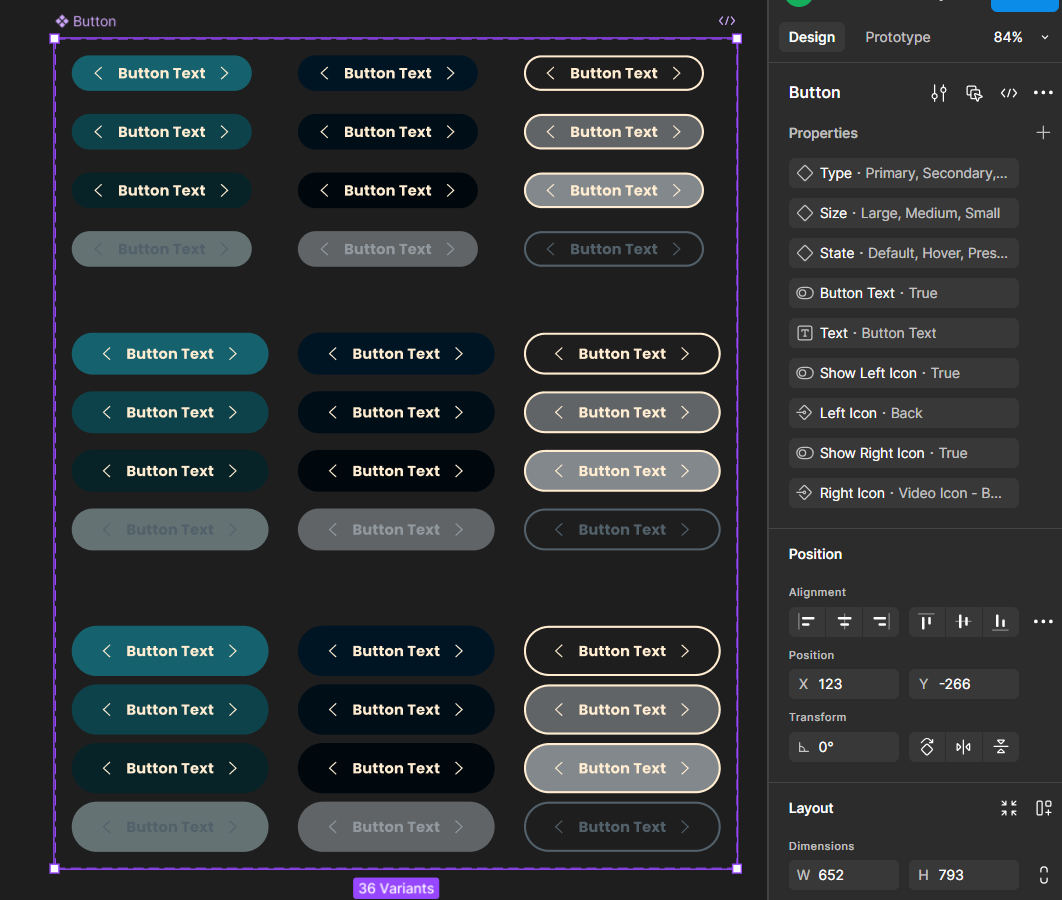Align horizontal centers
Screen dimensions: 1062x900
pyautogui.click(x=844, y=622)
